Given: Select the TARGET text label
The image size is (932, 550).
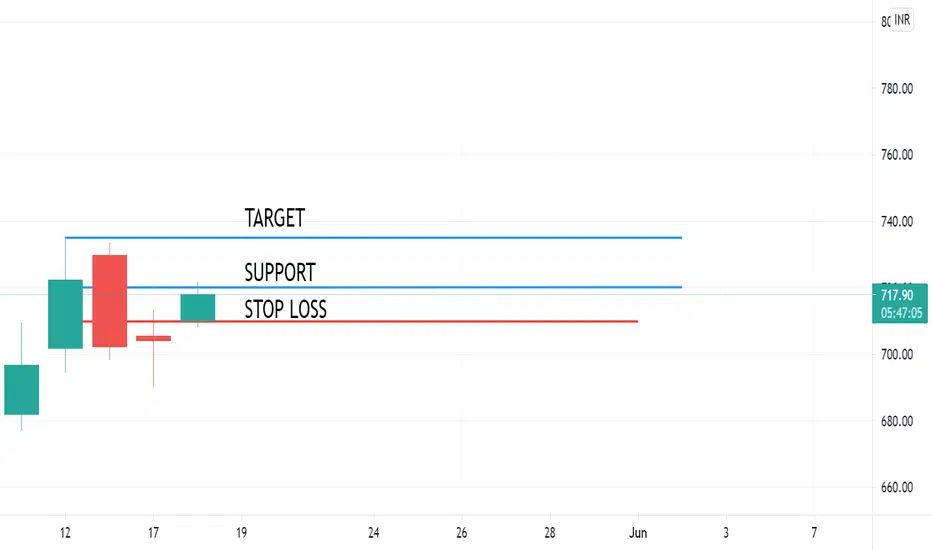Looking at the screenshot, I should [275, 218].
